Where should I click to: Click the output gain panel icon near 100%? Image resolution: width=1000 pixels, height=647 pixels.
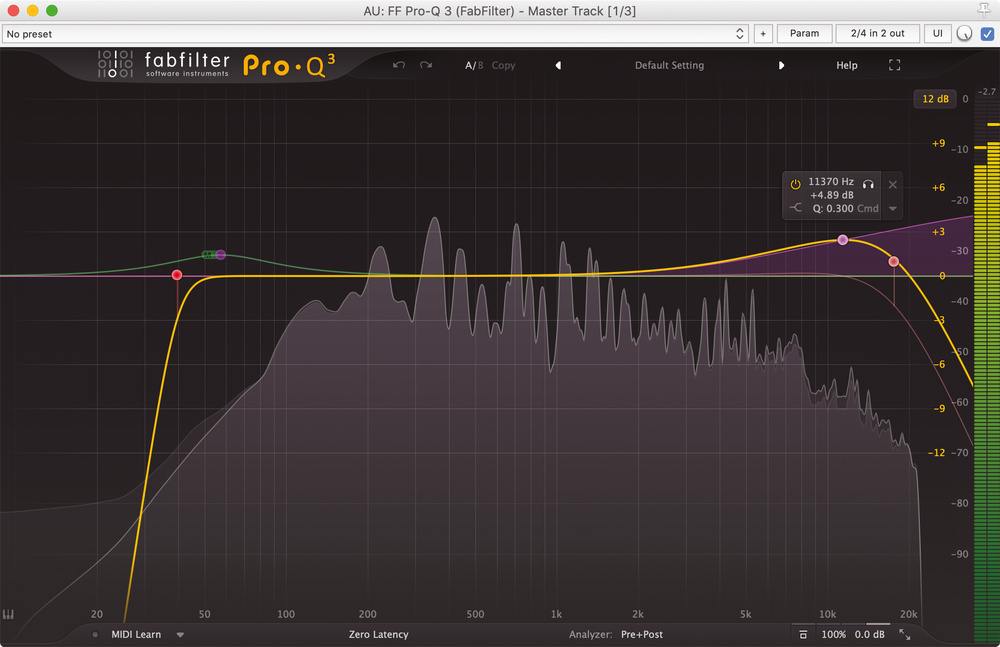(x=802, y=634)
